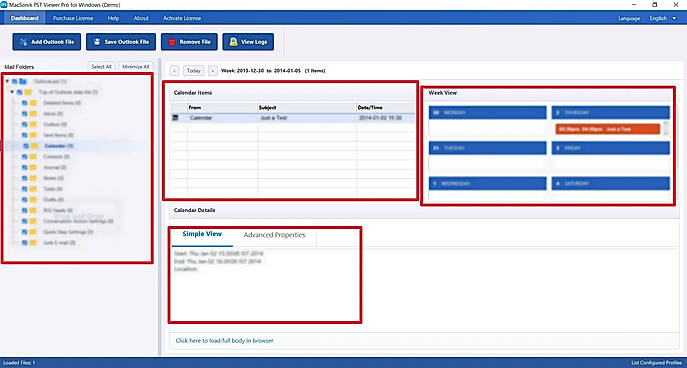Open the About menu
The image size is (687, 368).
(x=141, y=18)
